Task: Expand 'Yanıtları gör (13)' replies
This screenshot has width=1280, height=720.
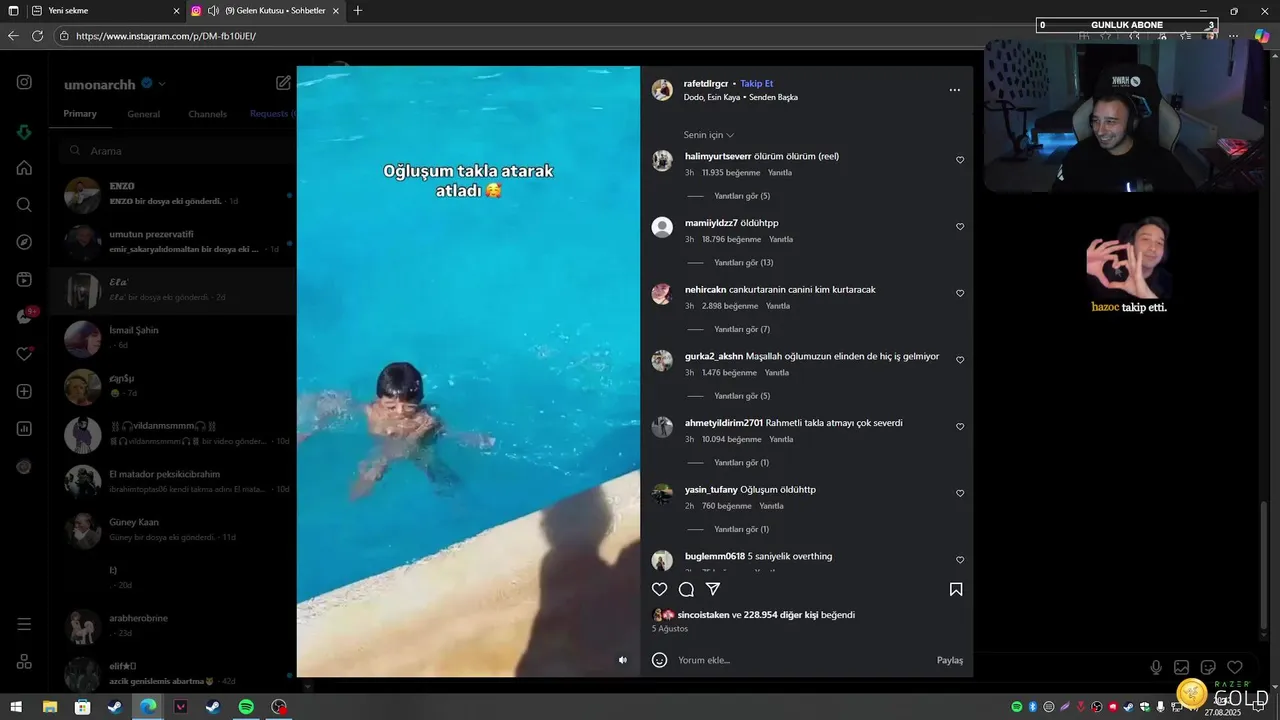Action: pyautogui.click(x=743, y=263)
